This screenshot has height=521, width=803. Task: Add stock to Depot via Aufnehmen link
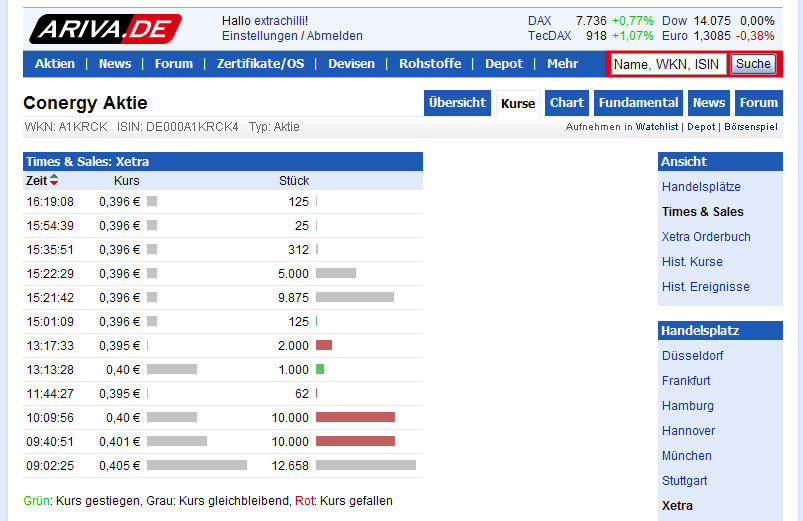[701, 127]
